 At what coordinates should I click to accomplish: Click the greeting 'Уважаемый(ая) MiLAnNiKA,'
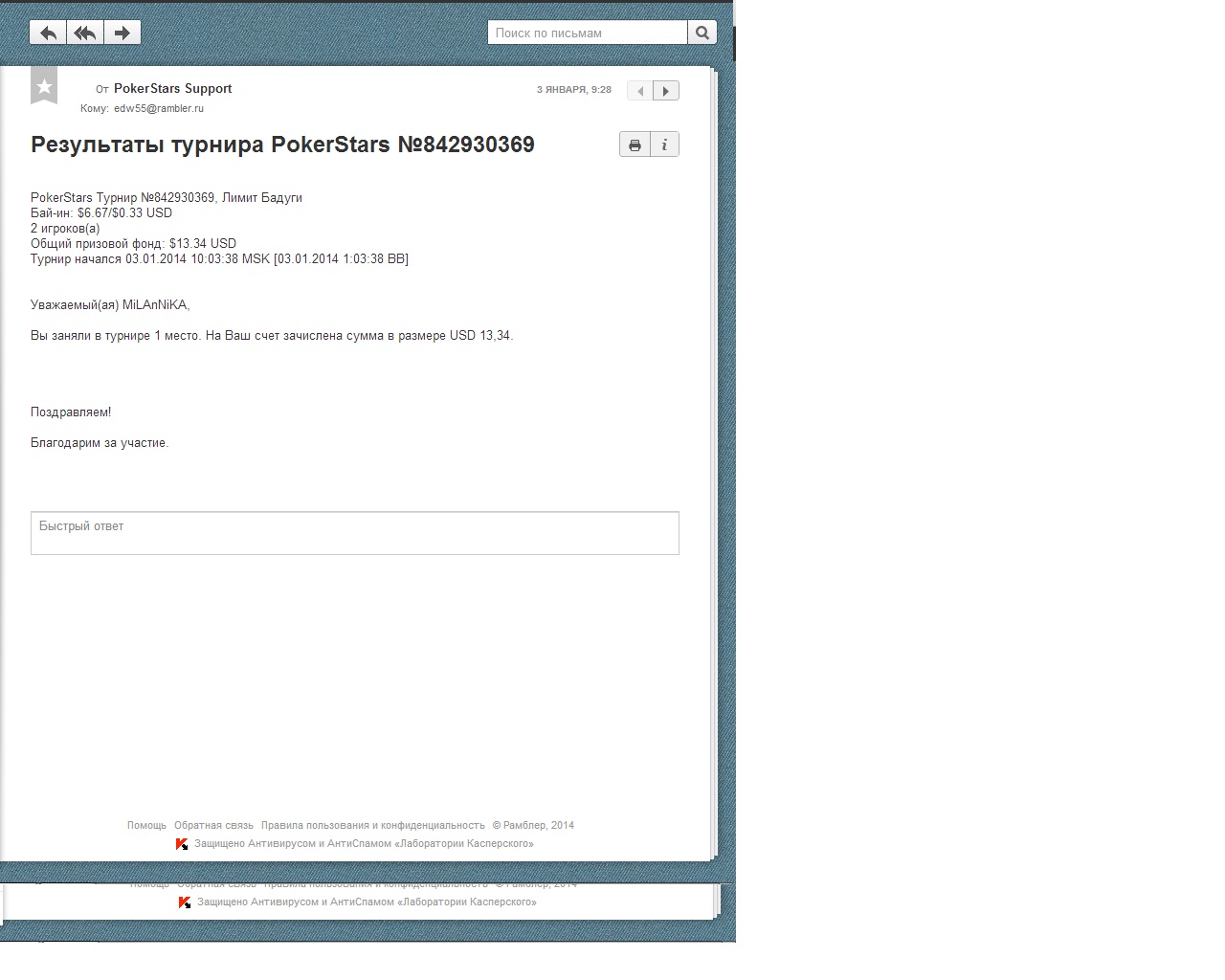click(110, 304)
